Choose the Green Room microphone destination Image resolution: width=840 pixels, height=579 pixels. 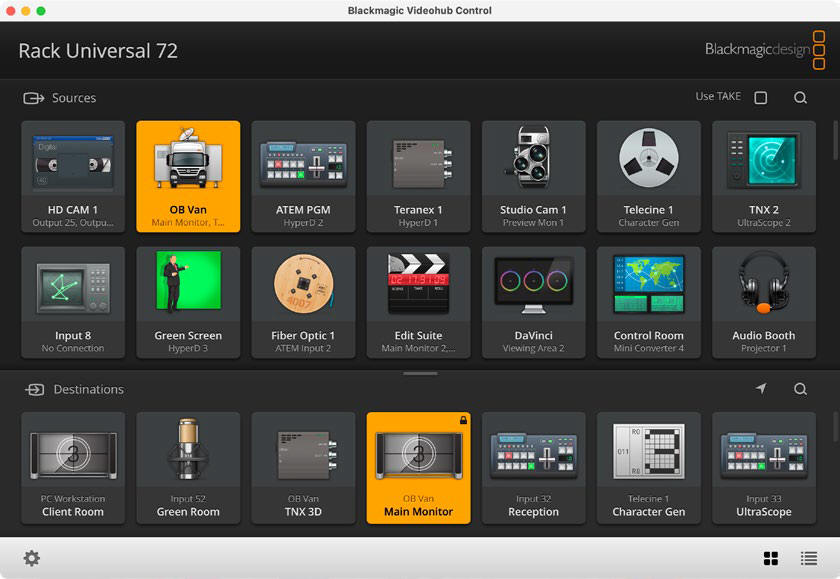pyautogui.click(x=188, y=468)
